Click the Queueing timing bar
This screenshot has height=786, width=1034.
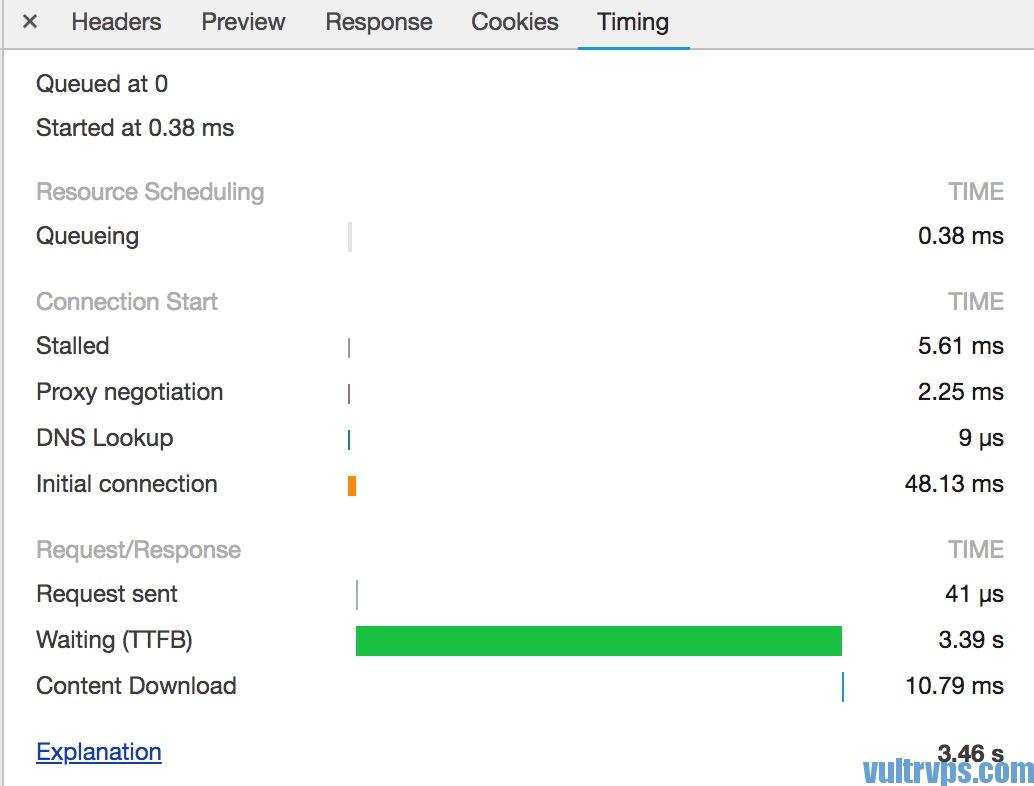click(350, 237)
